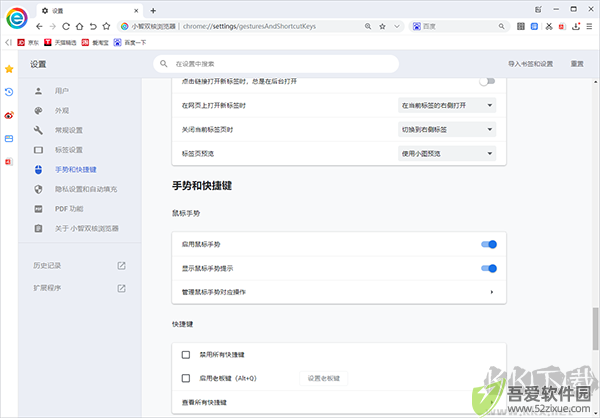
Task: Click the blue card icon in the side panel
Action: (9, 138)
